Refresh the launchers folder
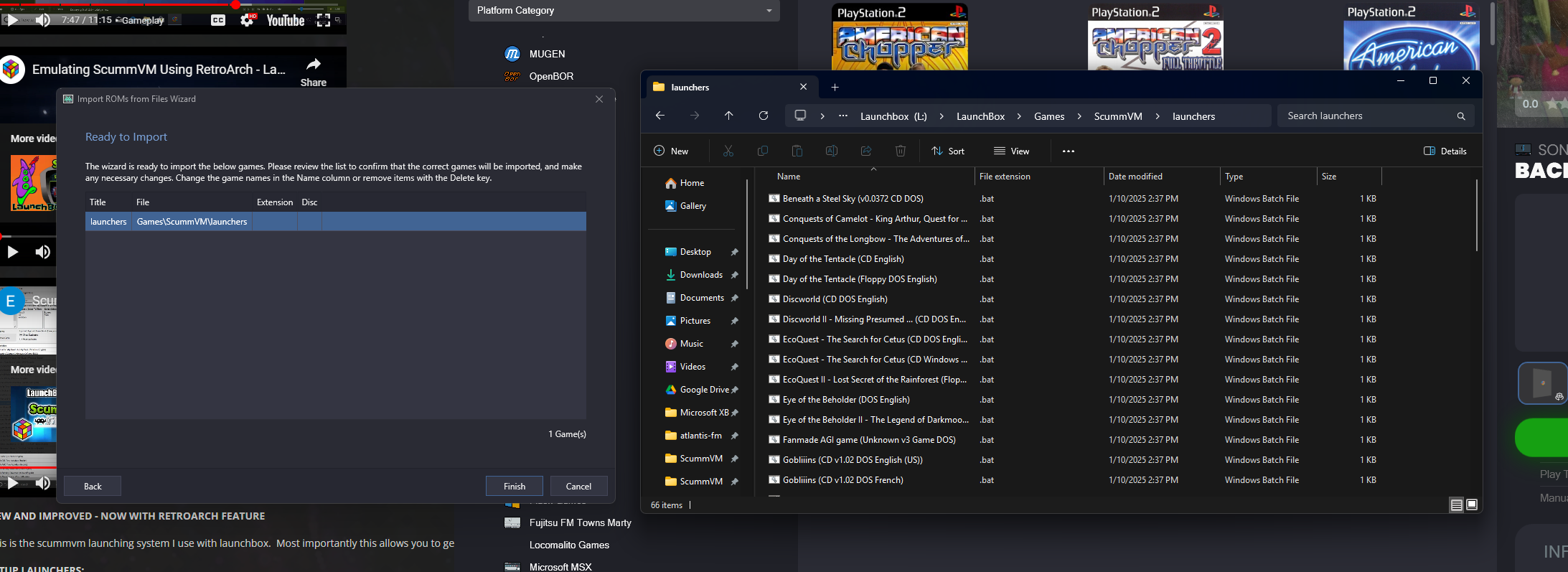Viewport: 1568px width, 572px height. pyautogui.click(x=764, y=116)
